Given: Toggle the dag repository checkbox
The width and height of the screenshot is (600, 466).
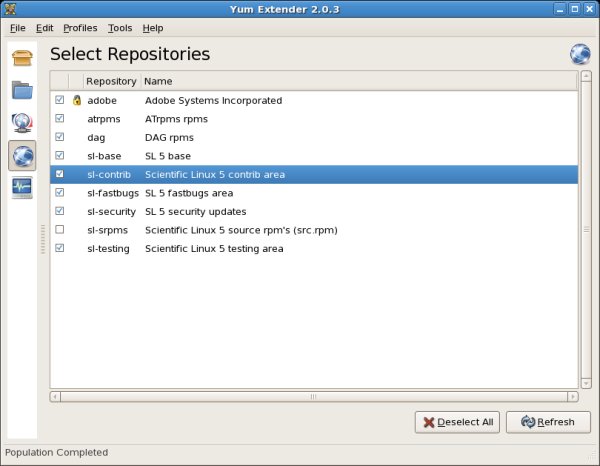Looking at the screenshot, I should pos(60,137).
